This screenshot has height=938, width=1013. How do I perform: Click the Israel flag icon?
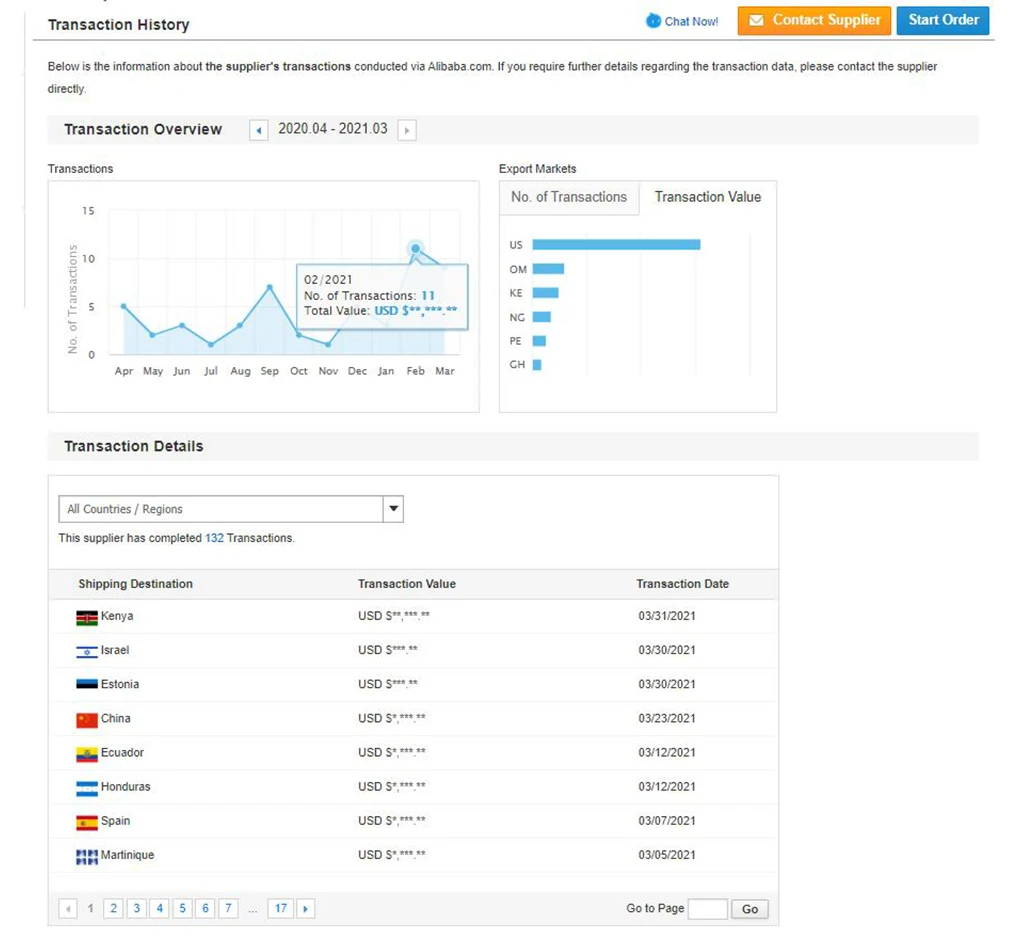[87, 652]
